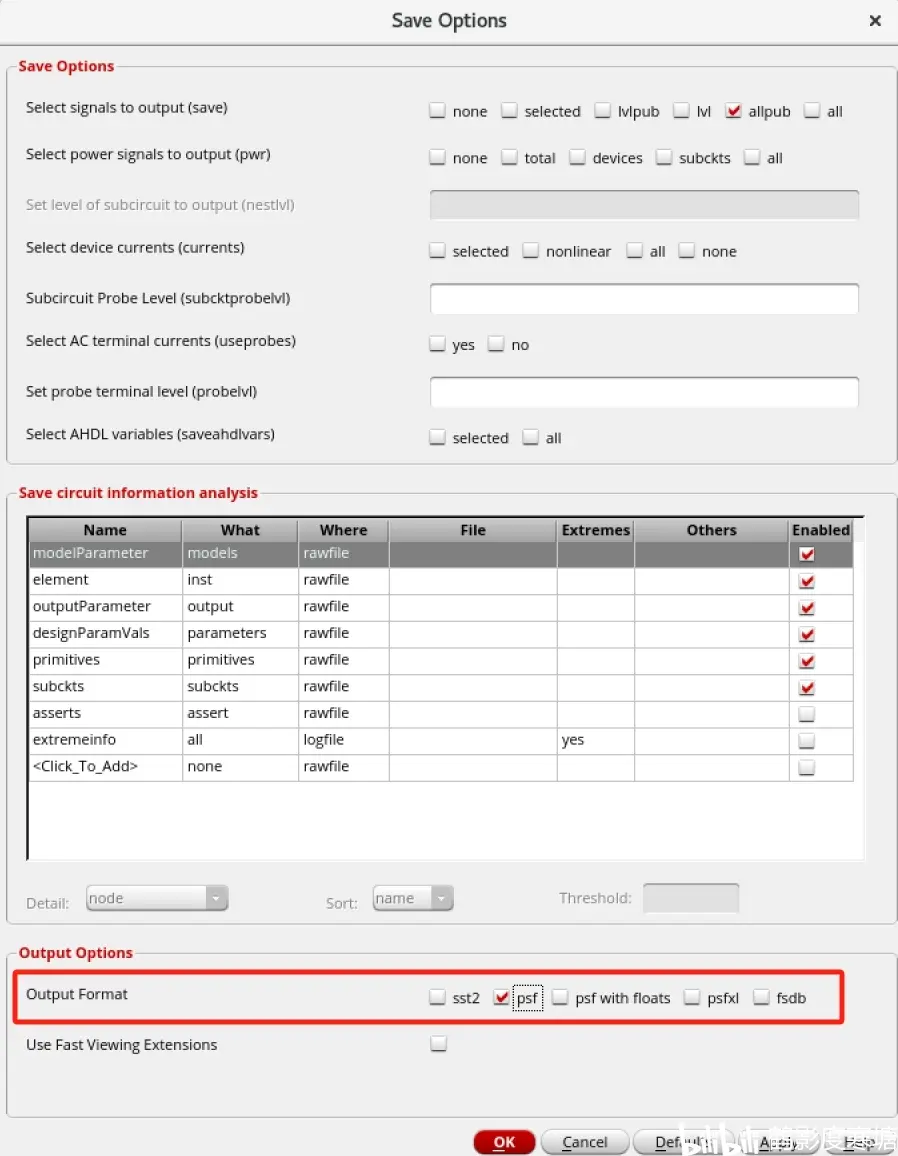Check 'total' for power signals

click(509, 157)
